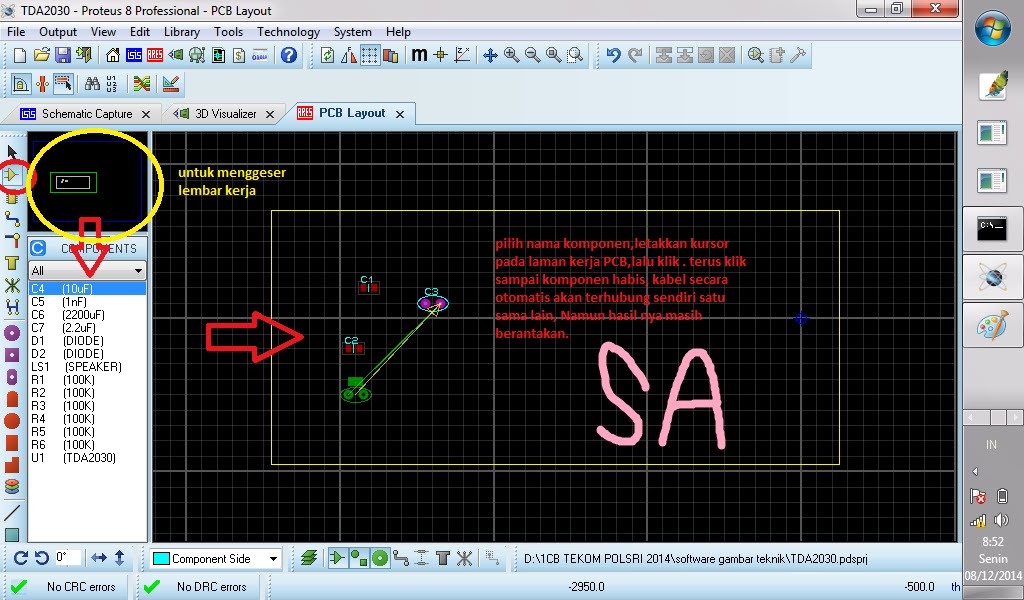Toggle the pins selection filter

tap(359, 558)
